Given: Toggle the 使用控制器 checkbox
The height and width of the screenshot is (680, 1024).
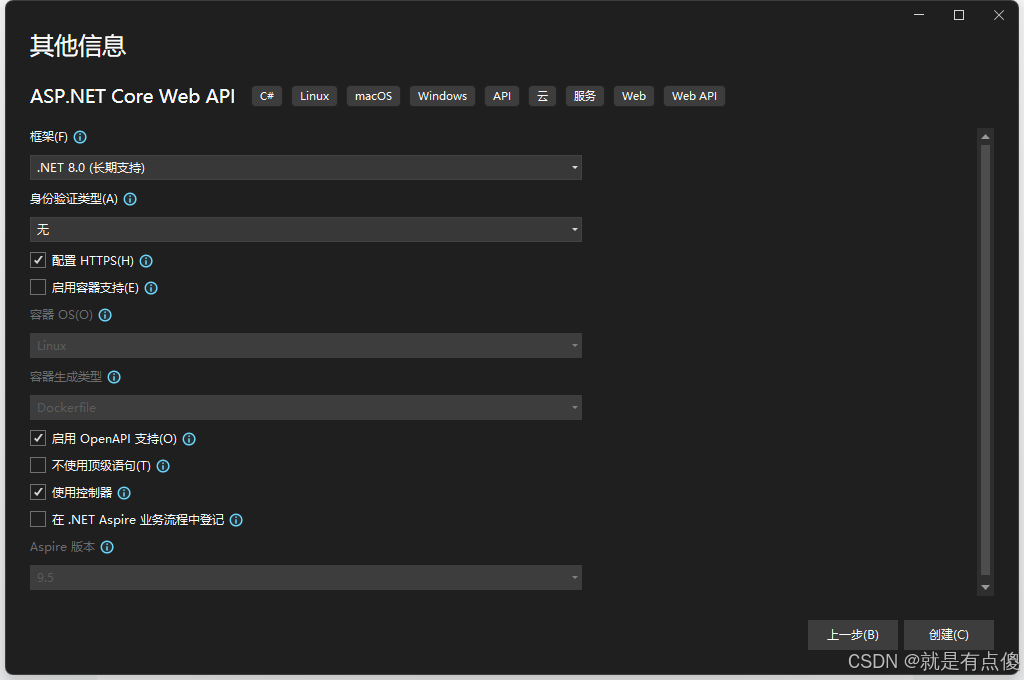Looking at the screenshot, I should click(38, 493).
